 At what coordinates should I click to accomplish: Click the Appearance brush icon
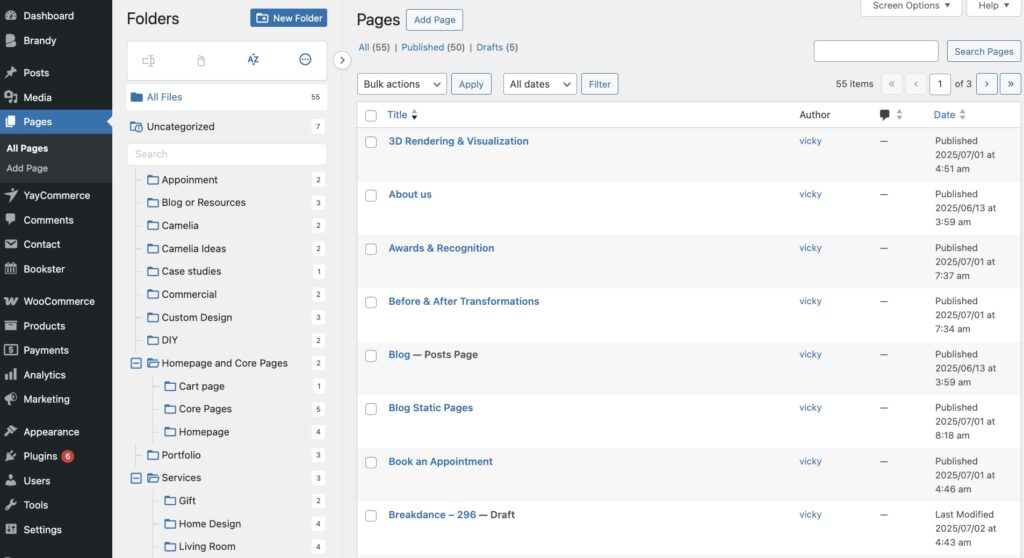pos(10,431)
